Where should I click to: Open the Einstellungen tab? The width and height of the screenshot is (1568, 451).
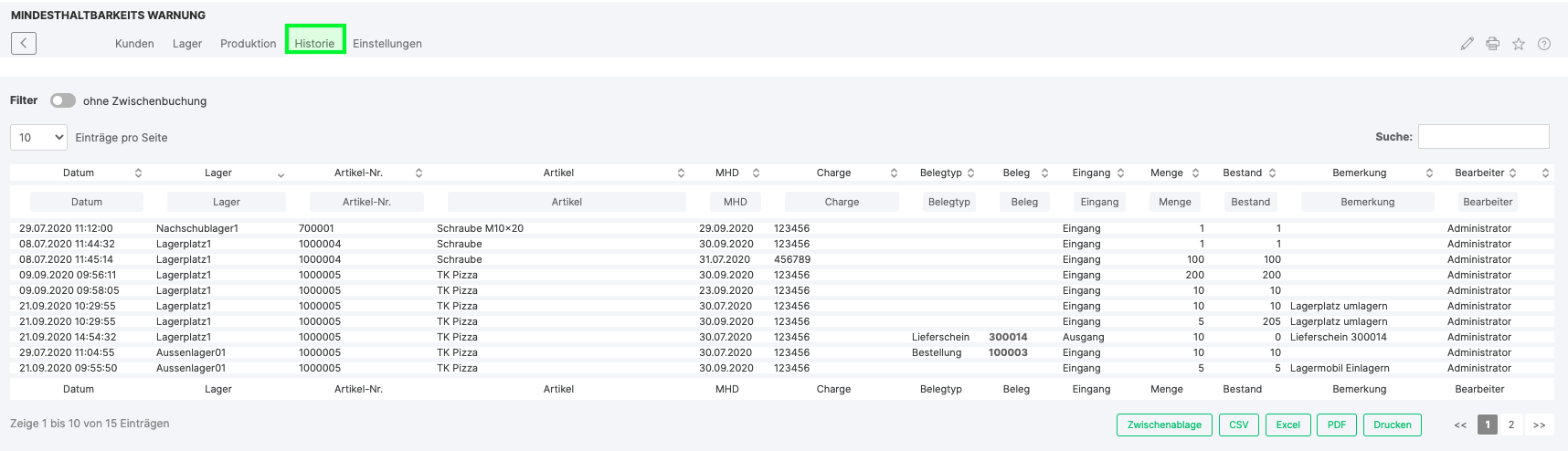coord(387,44)
